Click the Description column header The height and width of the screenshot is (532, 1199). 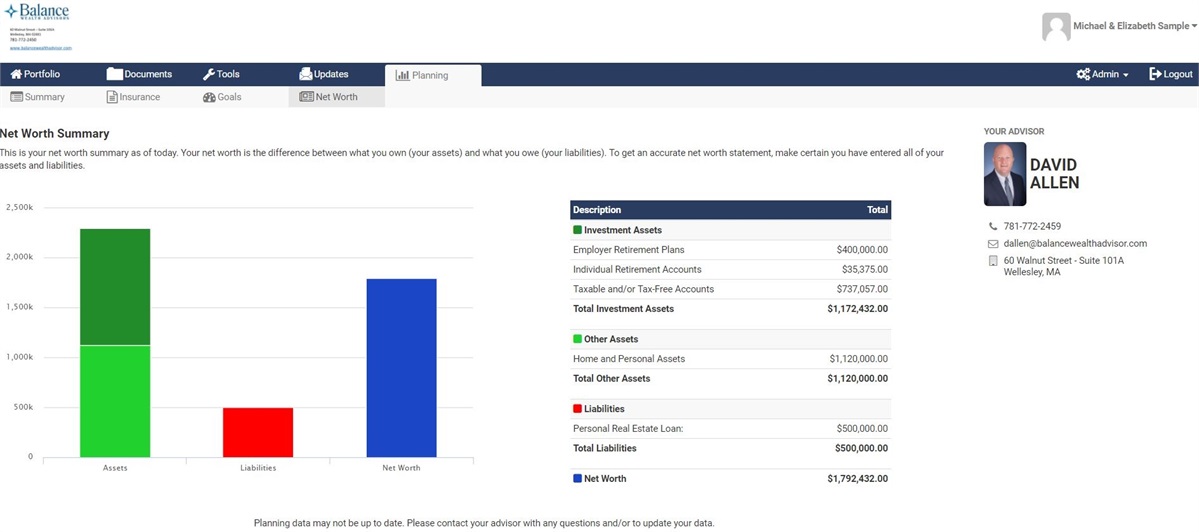[x=596, y=209]
